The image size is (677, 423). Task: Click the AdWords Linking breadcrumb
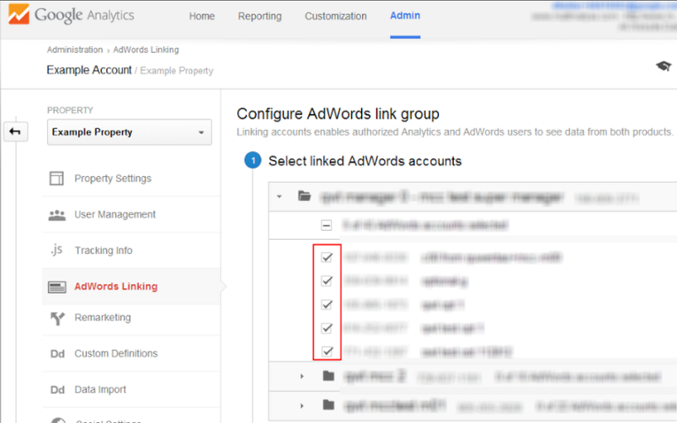(146, 50)
